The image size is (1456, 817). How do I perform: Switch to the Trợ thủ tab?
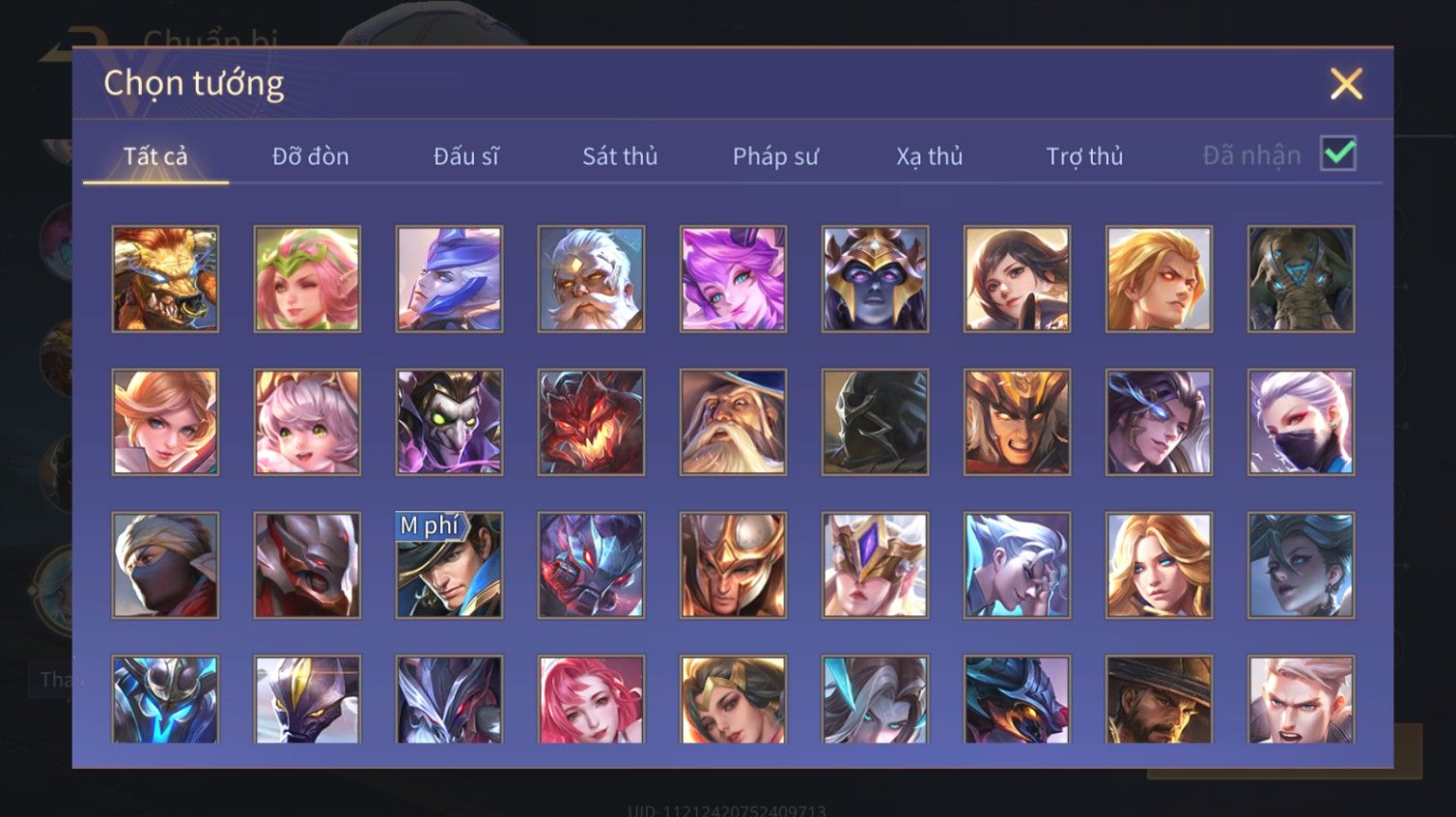pyautogui.click(x=1084, y=155)
